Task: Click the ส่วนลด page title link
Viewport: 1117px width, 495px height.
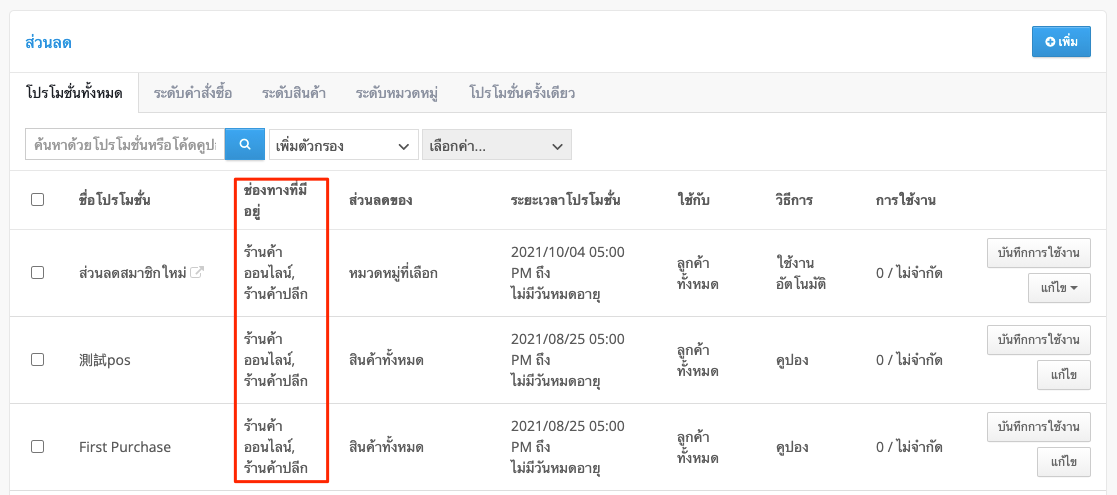Action: pos(48,43)
